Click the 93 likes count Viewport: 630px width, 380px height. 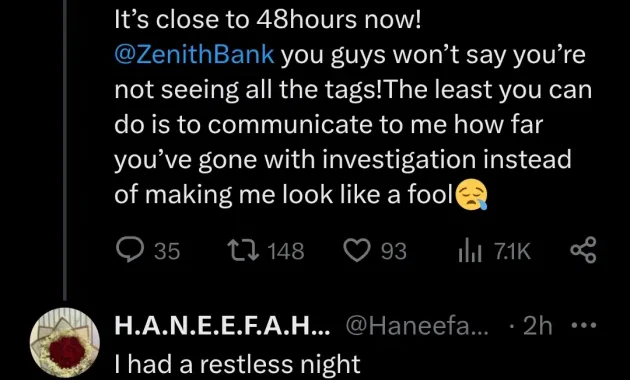pos(393,252)
